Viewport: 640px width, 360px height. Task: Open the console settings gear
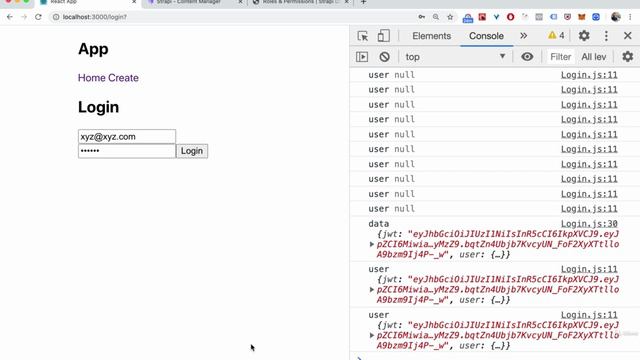tap(627, 57)
